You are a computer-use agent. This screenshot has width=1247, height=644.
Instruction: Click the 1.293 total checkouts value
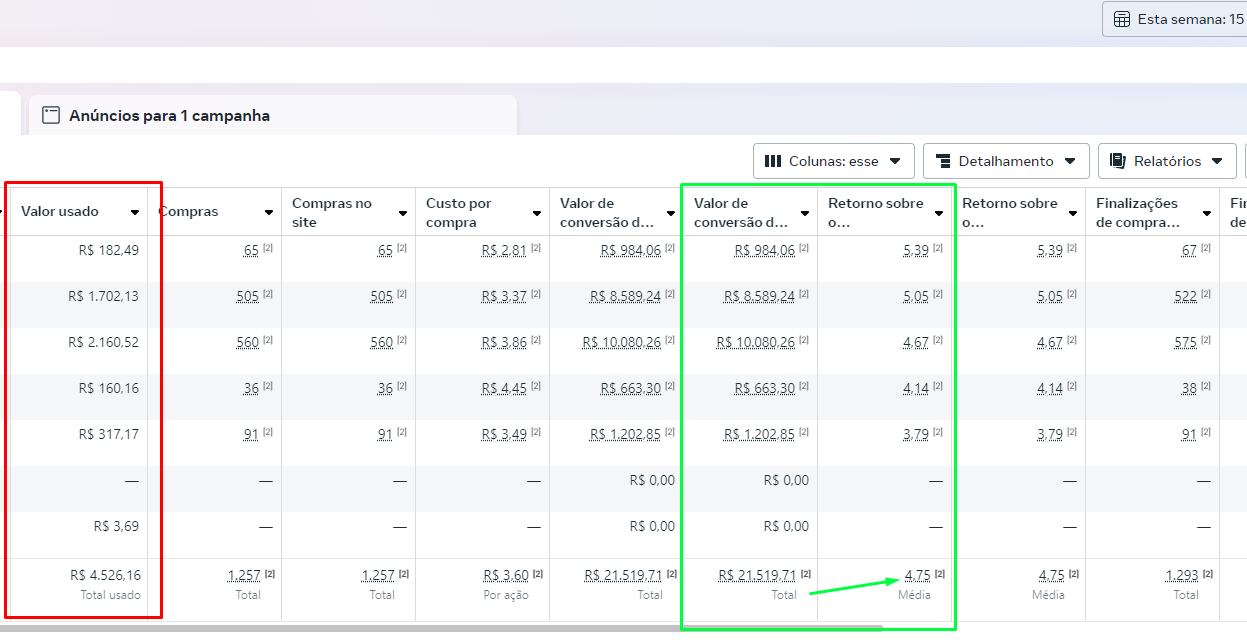1183,575
